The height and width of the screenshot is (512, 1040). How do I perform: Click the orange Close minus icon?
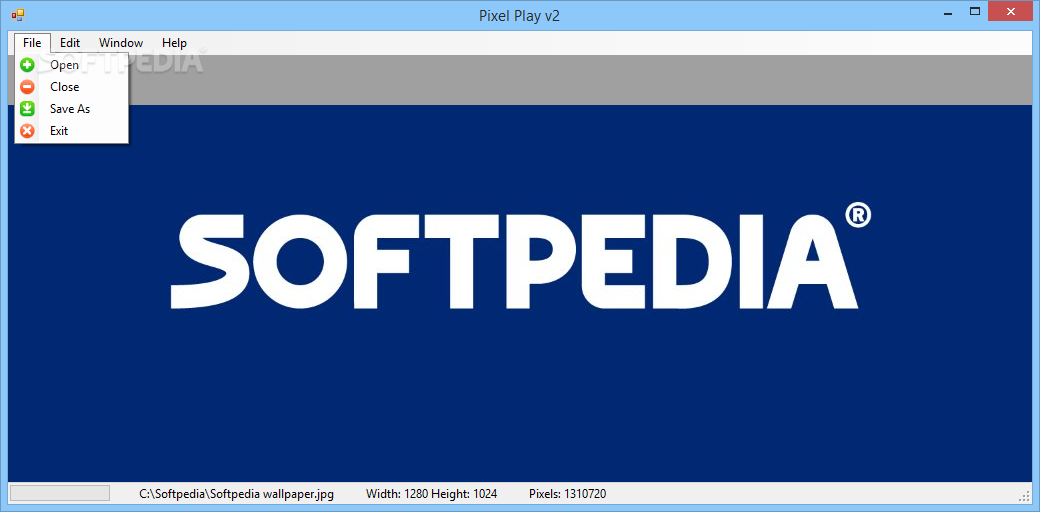27,87
